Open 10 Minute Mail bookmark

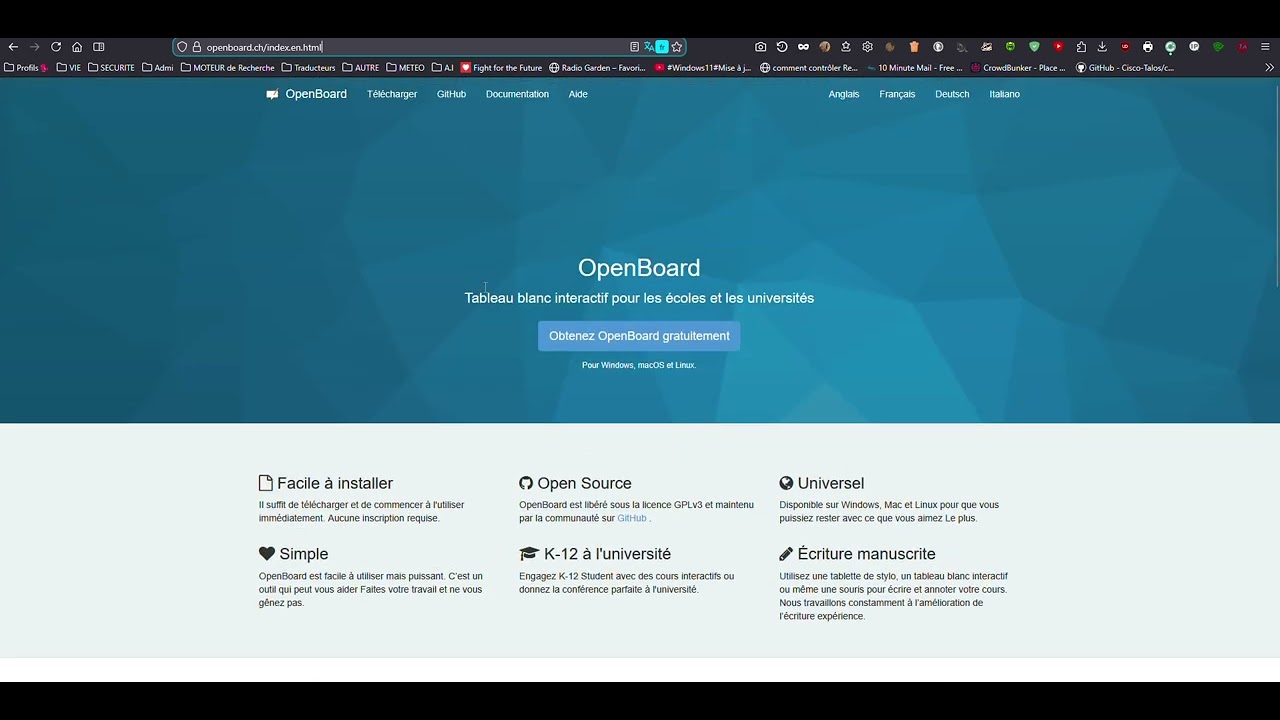pos(914,68)
